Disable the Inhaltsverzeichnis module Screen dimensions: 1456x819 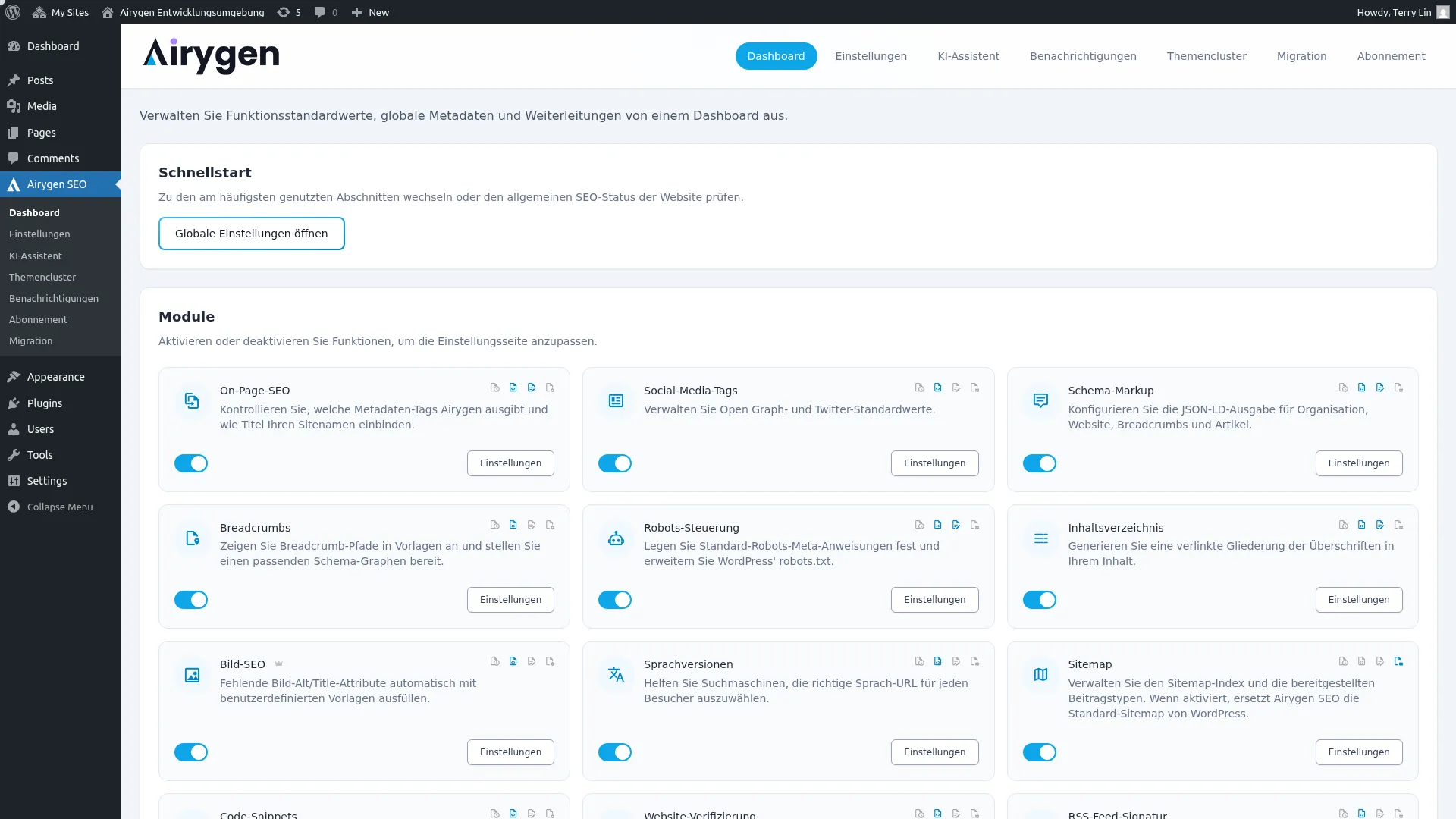click(1040, 599)
